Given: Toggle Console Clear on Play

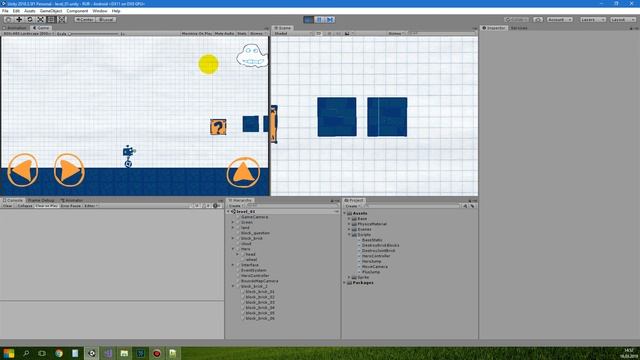Looking at the screenshot, I should coord(46,206).
